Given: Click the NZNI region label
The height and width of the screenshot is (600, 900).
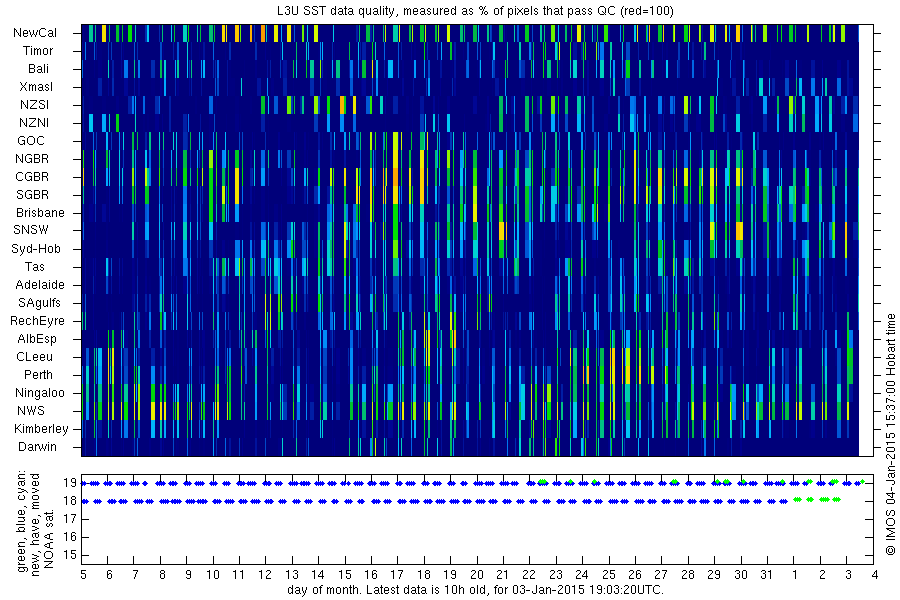Looking at the screenshot, I should [x=34, y=122].
